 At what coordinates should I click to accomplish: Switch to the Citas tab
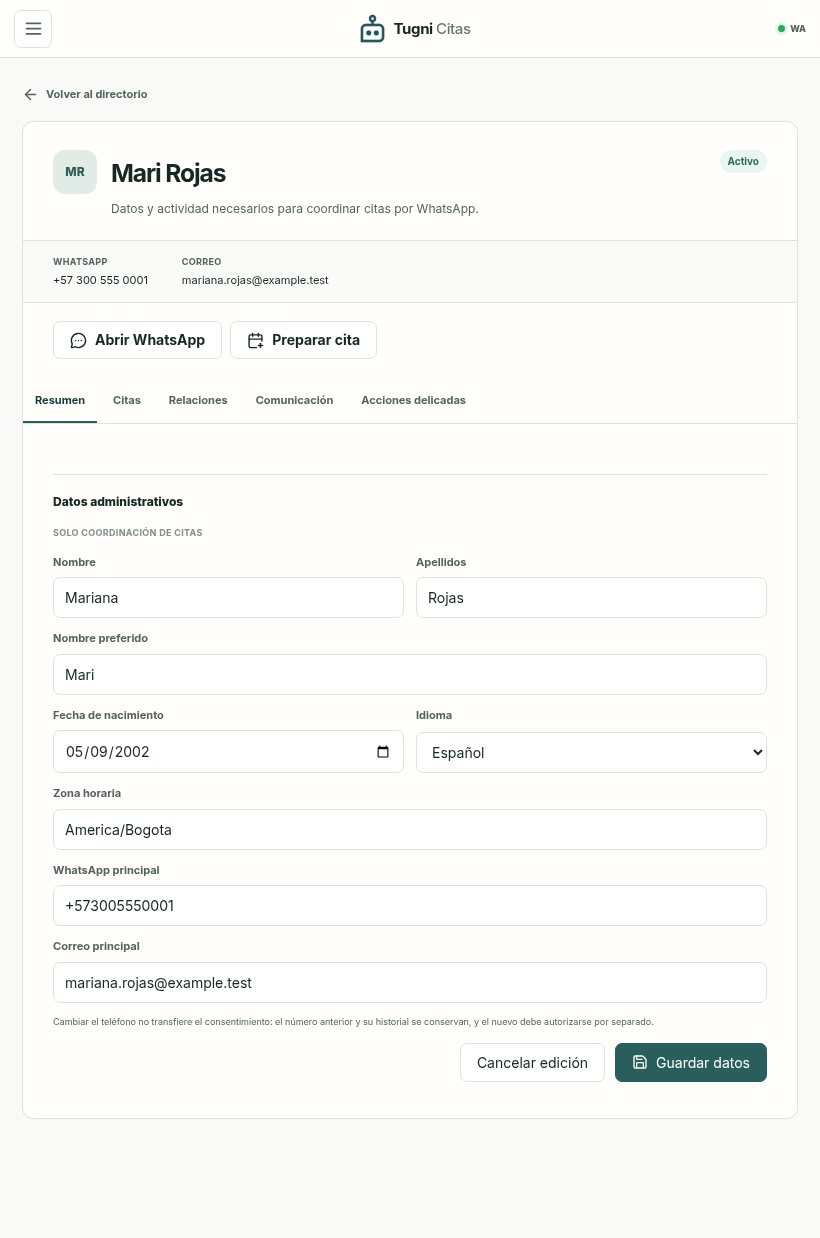pyautogui.click(x=127, y=400)
